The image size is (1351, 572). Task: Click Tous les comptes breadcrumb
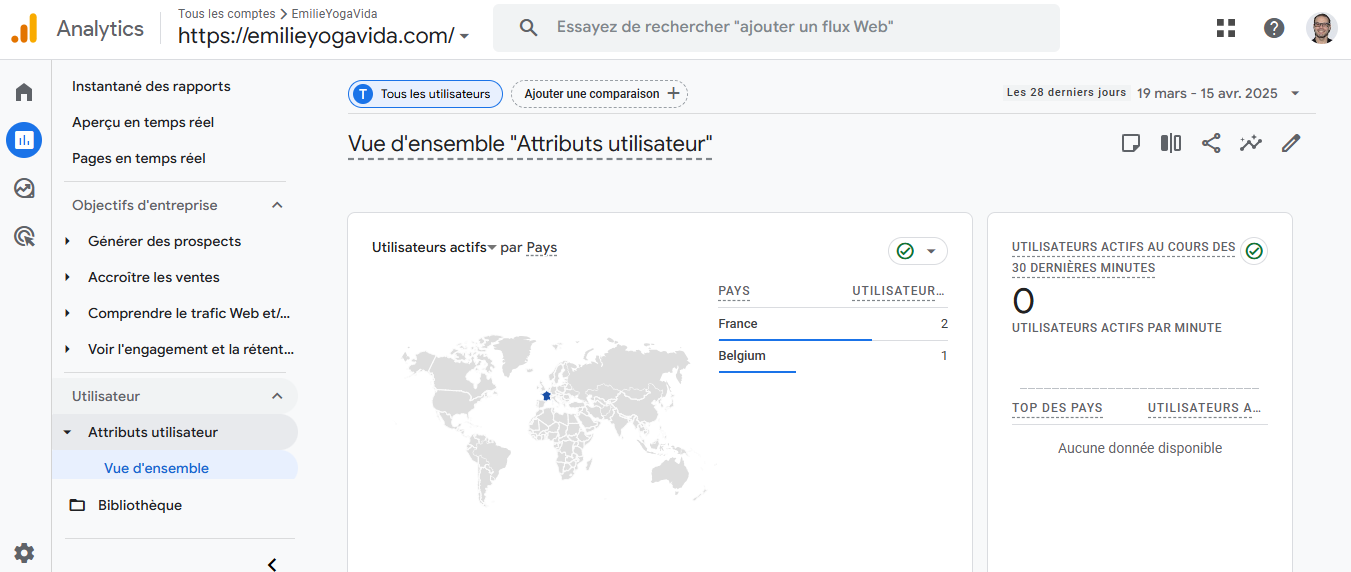(226, 13)
